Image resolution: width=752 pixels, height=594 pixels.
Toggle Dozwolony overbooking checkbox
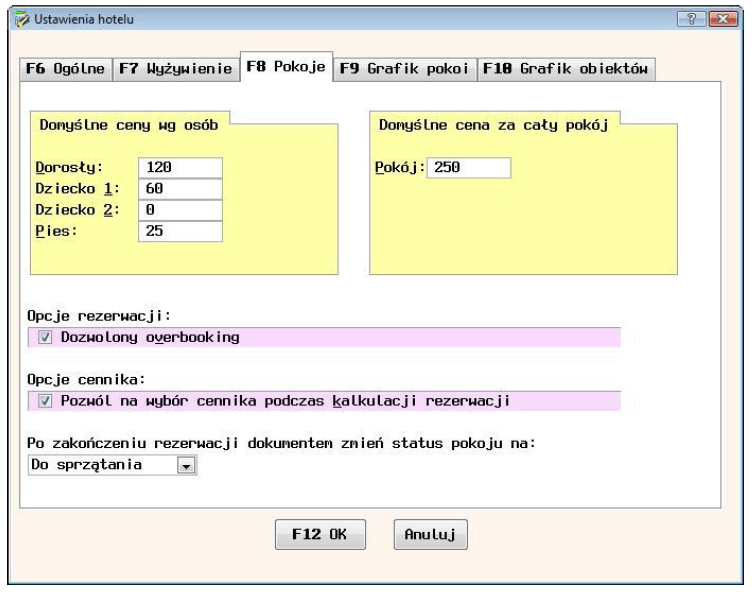(x=45, y=338)
